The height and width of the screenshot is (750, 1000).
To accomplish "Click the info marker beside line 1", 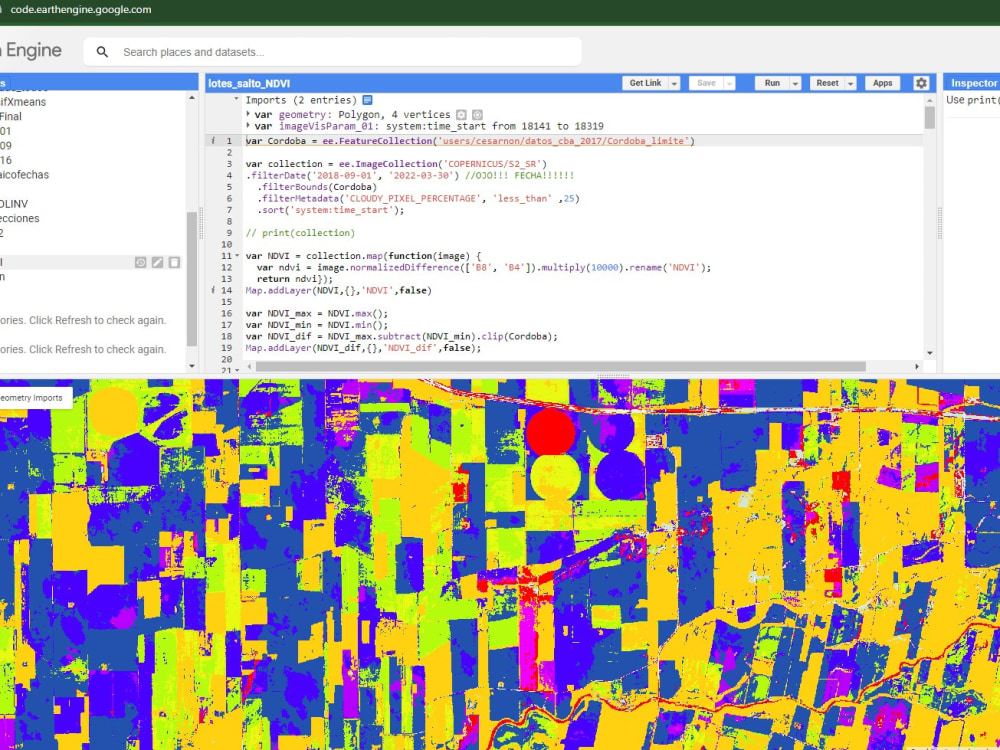I will pos(212,141).
